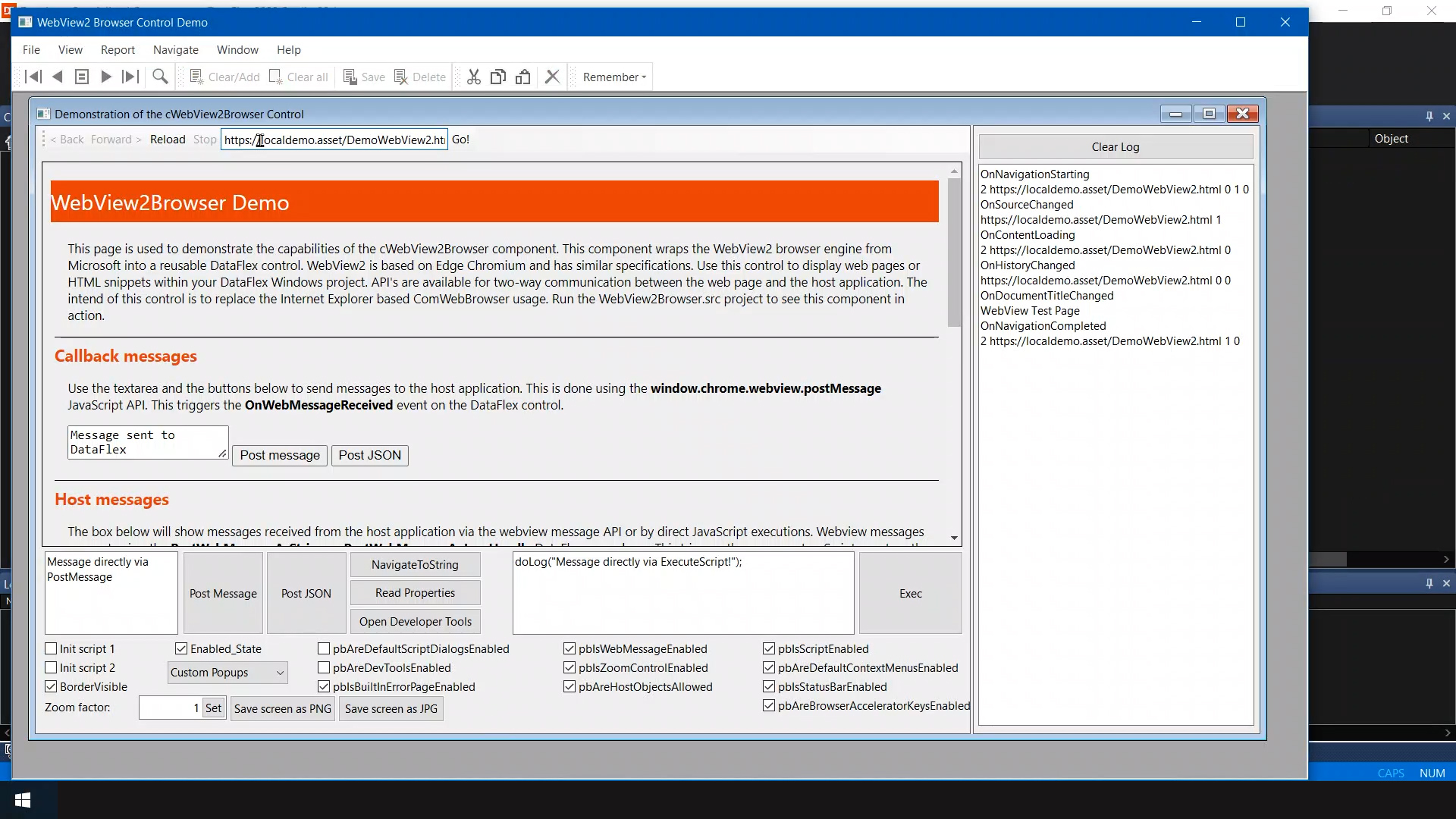Go to first record in toolbar

click(x=33, y=77)
